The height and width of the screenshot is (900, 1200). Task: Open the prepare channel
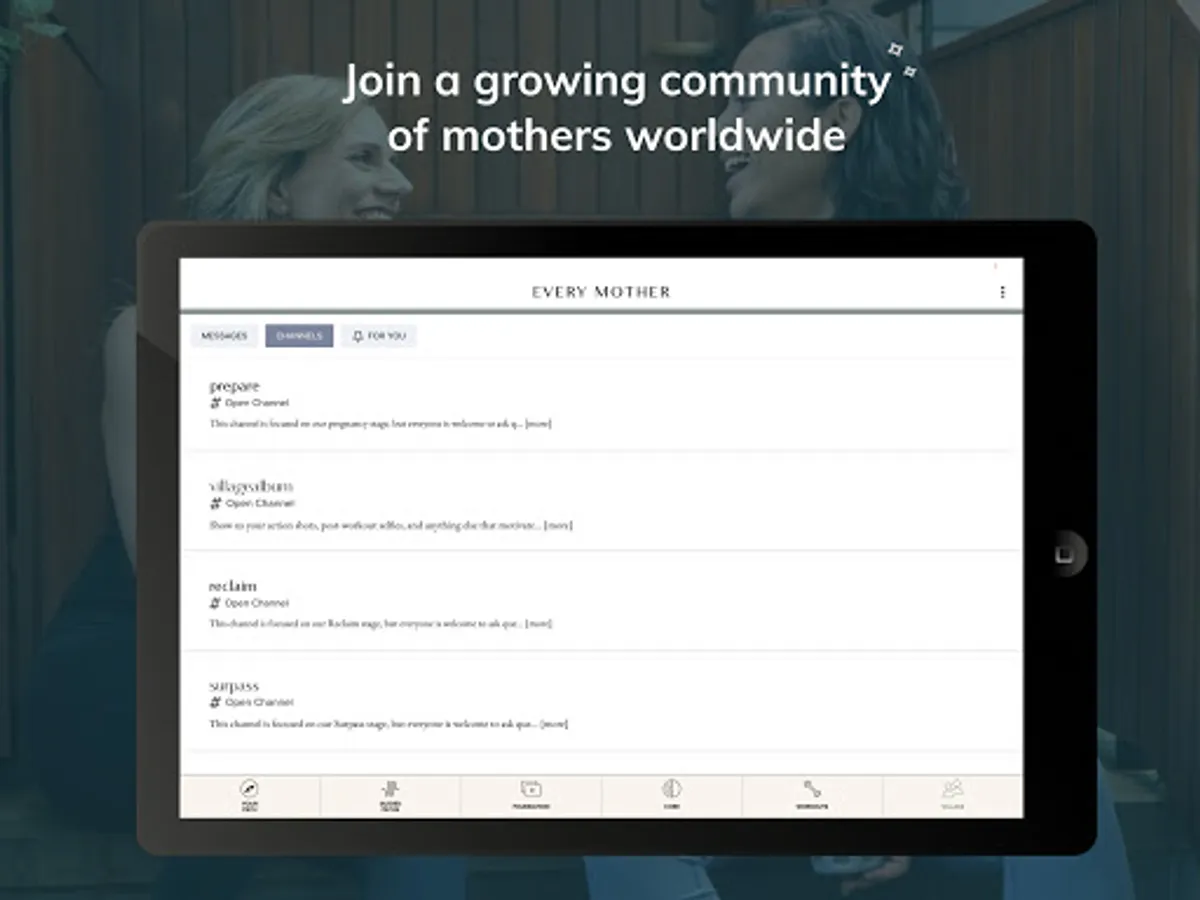pos(601,404)
